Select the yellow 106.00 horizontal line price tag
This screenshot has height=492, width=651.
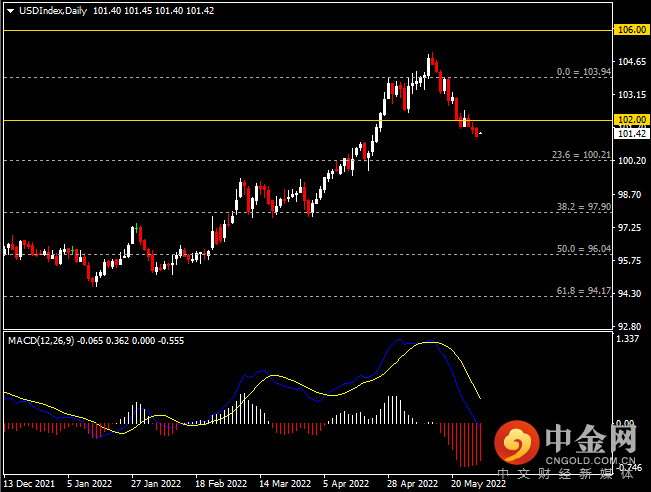click(x=632, y=30)
